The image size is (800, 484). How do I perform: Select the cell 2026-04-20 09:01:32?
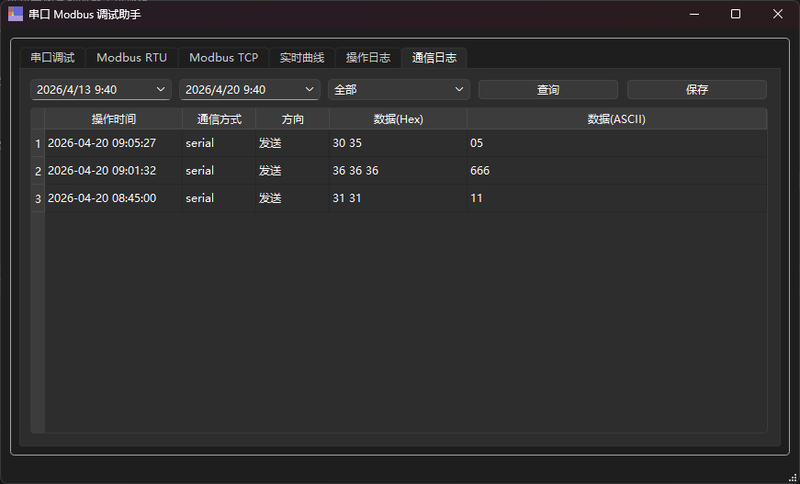[114, 171]
